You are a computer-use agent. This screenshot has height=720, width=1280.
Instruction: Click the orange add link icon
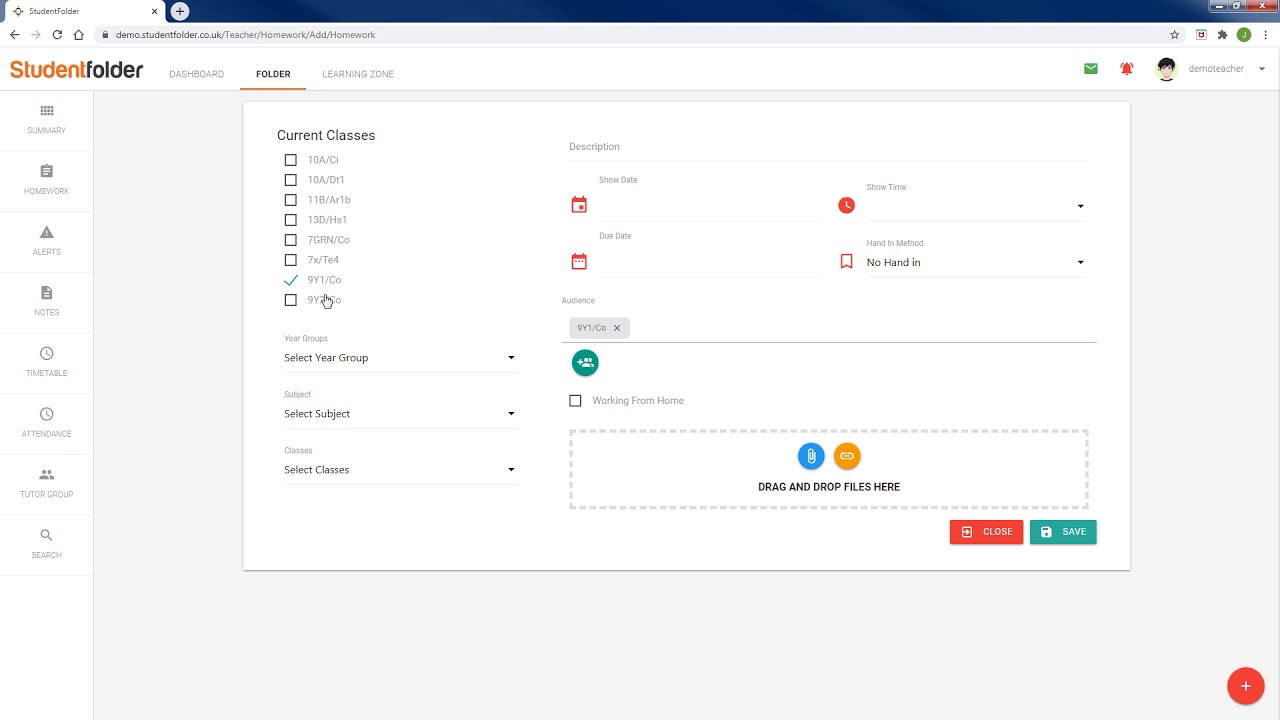[x=847, y=456]
